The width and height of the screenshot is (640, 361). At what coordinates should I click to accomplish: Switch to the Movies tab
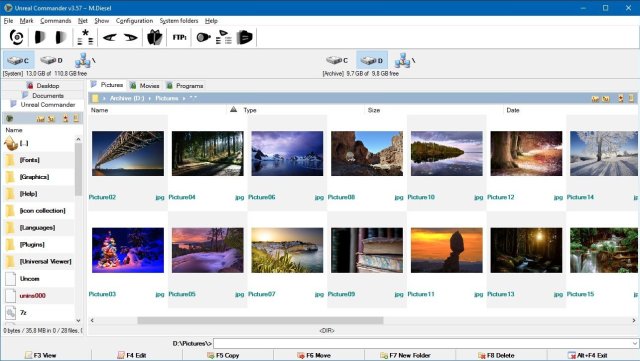point(144,85)
